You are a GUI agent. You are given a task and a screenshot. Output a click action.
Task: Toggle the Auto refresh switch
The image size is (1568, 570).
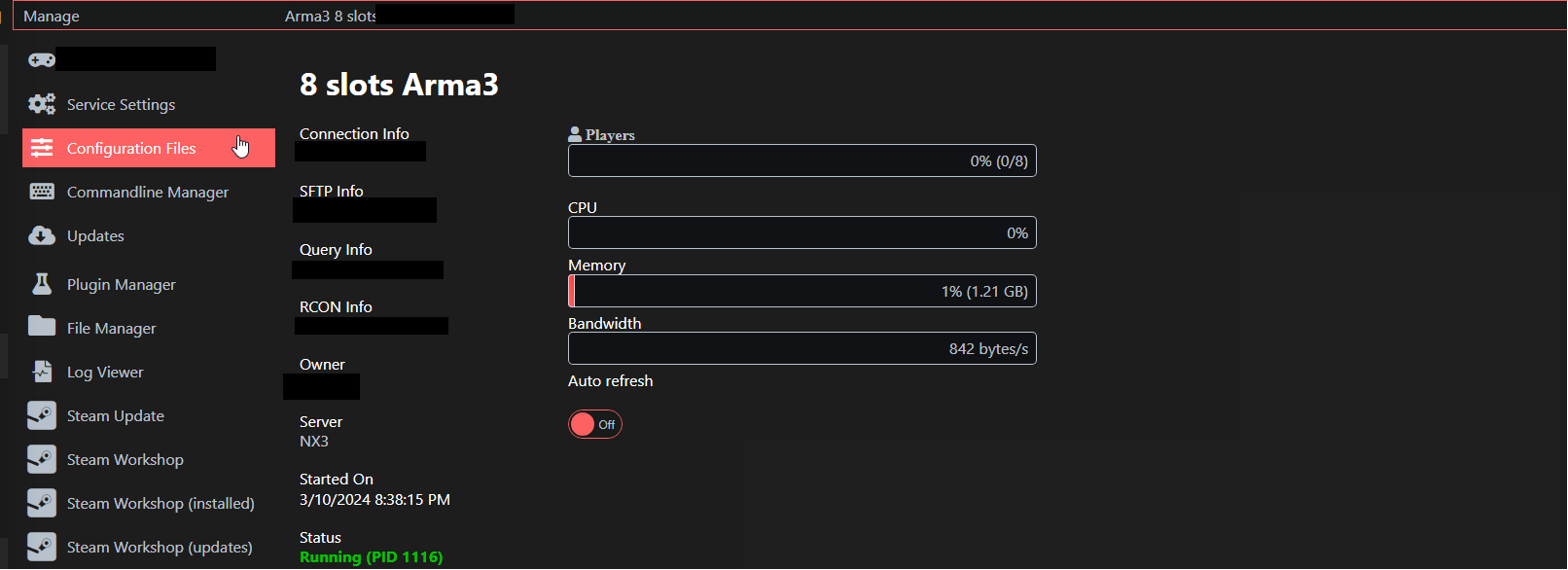click(594, 424)
